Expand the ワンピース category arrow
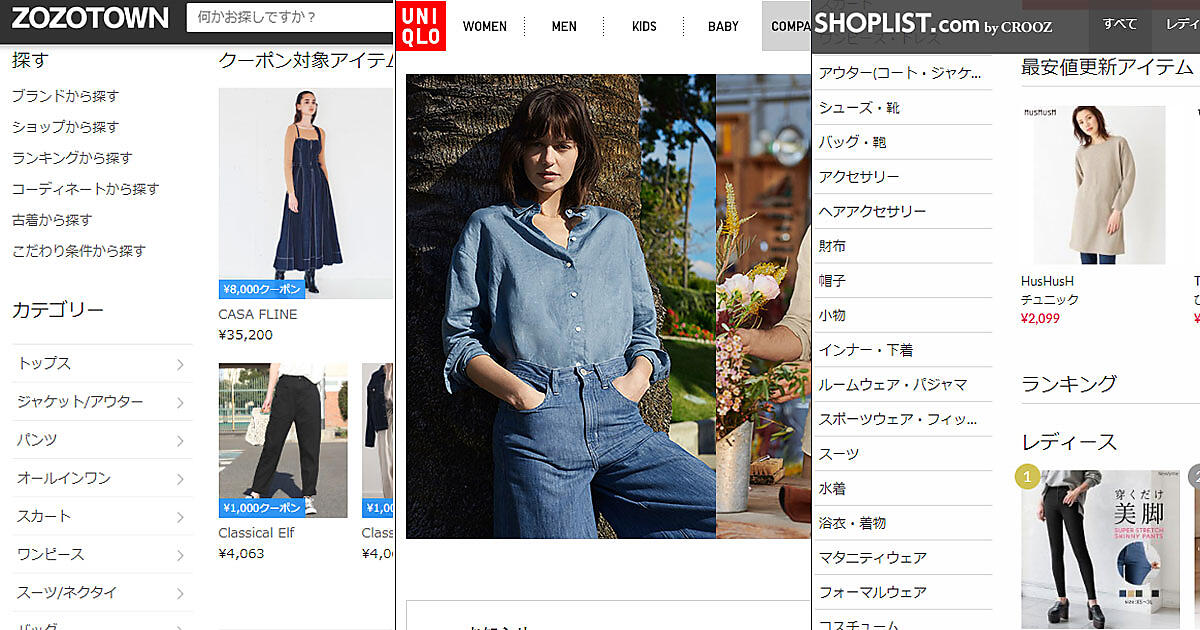 point(180,556)
